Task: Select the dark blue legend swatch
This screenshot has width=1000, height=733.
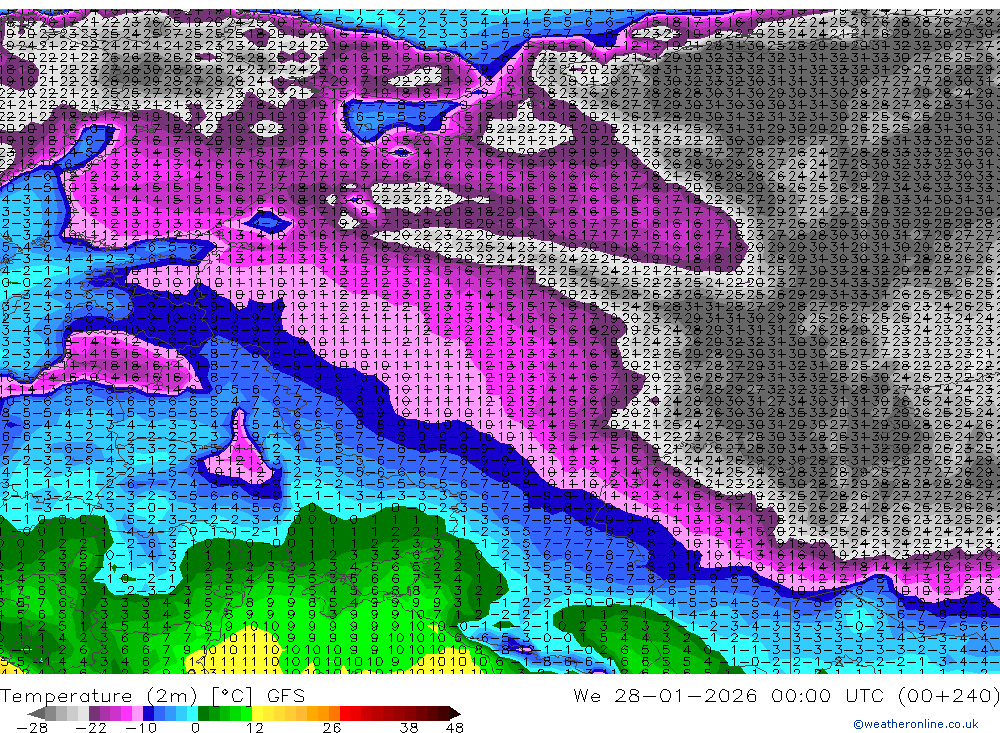Action: (x=148, y=713)
